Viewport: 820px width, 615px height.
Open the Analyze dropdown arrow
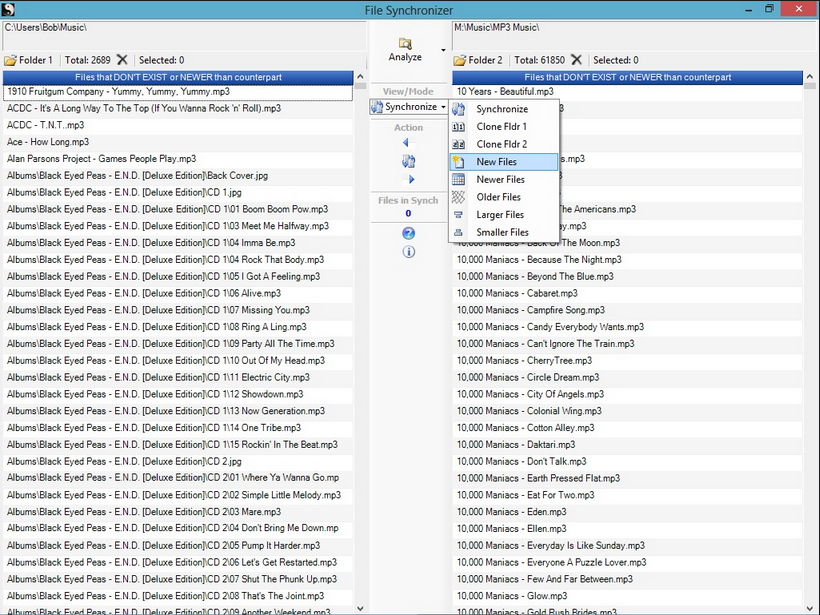[x=443, y=50]
